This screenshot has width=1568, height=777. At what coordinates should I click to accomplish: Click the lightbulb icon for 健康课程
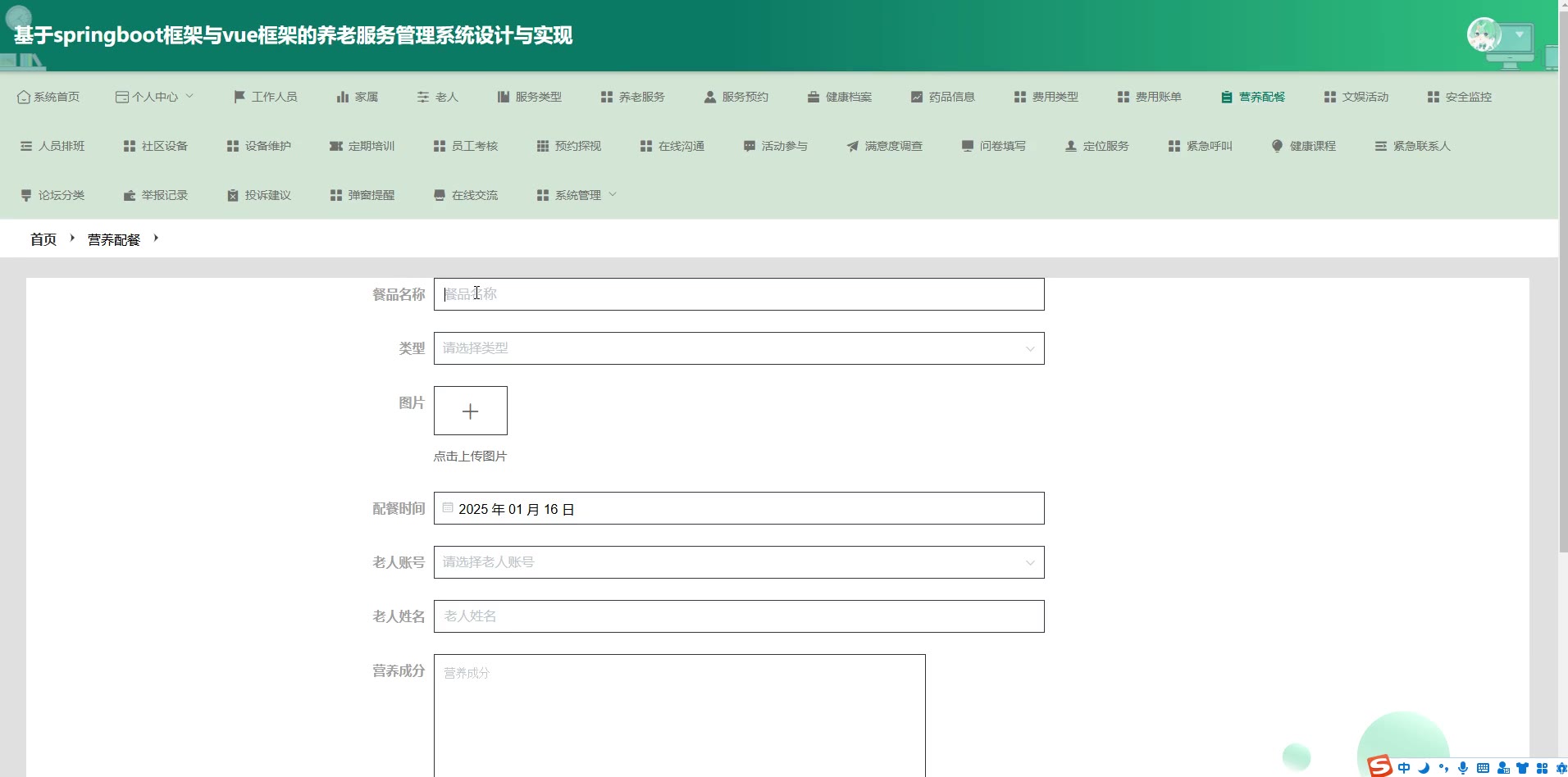point(1277,146)
